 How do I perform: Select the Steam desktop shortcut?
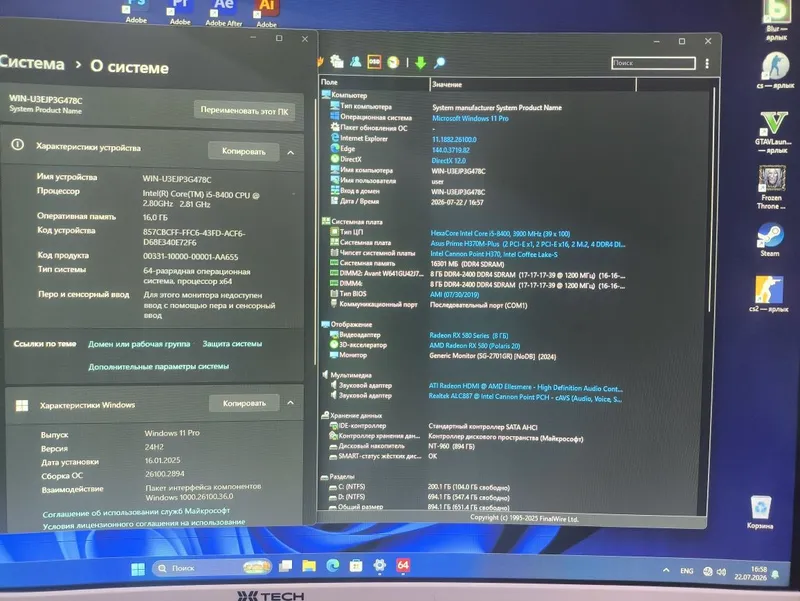(x=770, y=240)
